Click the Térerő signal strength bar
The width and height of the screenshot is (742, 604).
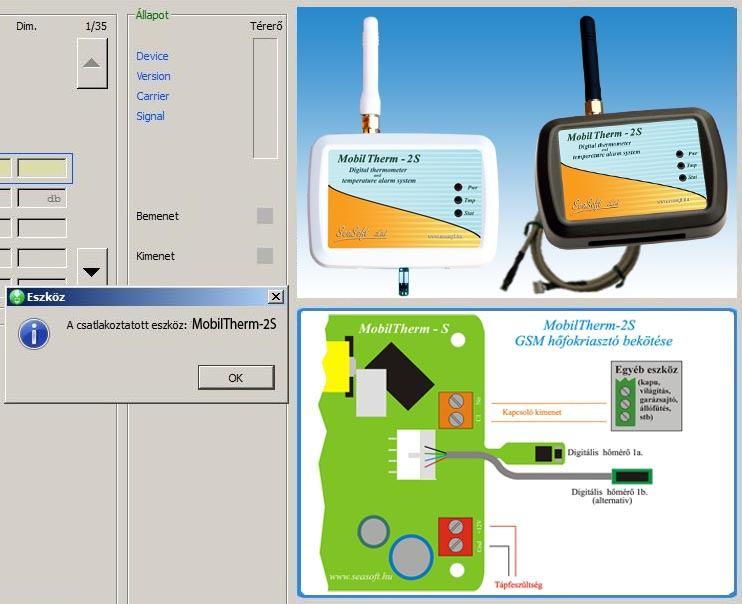tap(265, 98)
